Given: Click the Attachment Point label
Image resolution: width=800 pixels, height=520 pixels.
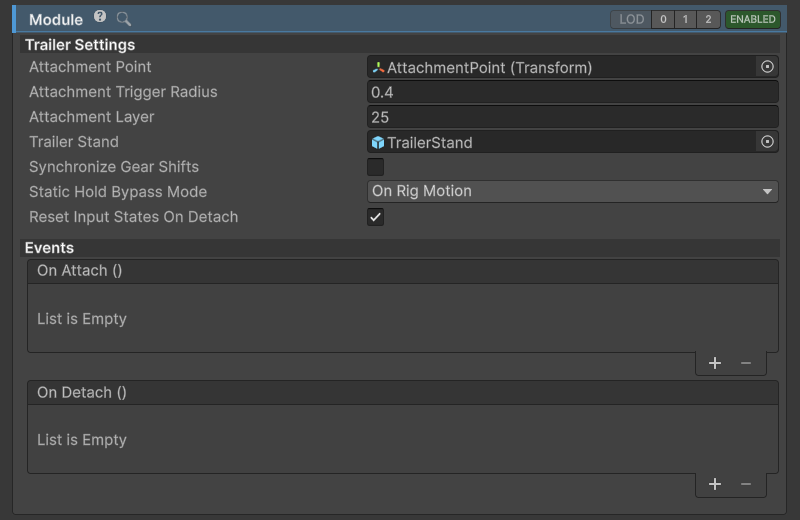Looking at the screenshot, I should point(90,67).
